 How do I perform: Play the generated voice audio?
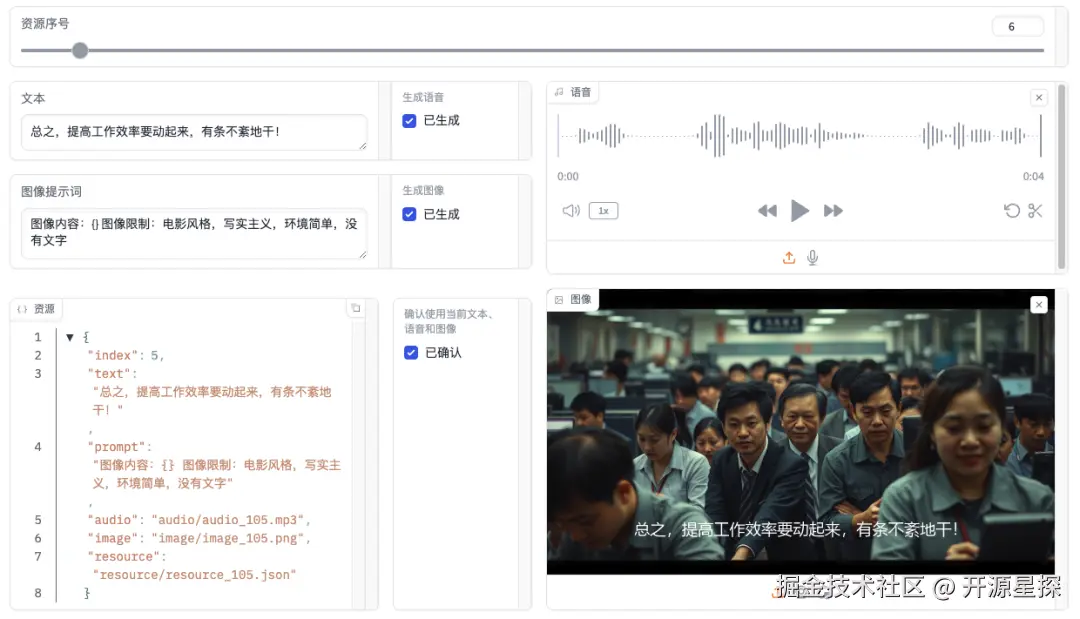point(799,210)
